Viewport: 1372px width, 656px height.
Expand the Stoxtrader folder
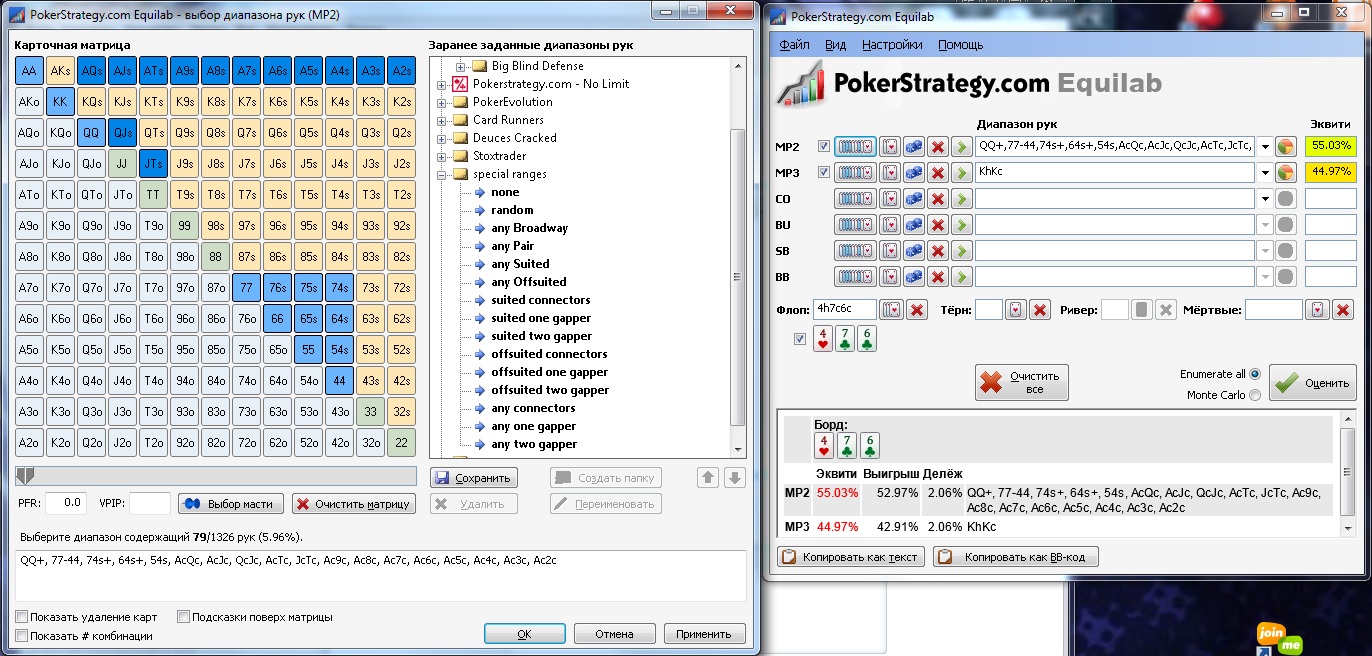[441, 156]
